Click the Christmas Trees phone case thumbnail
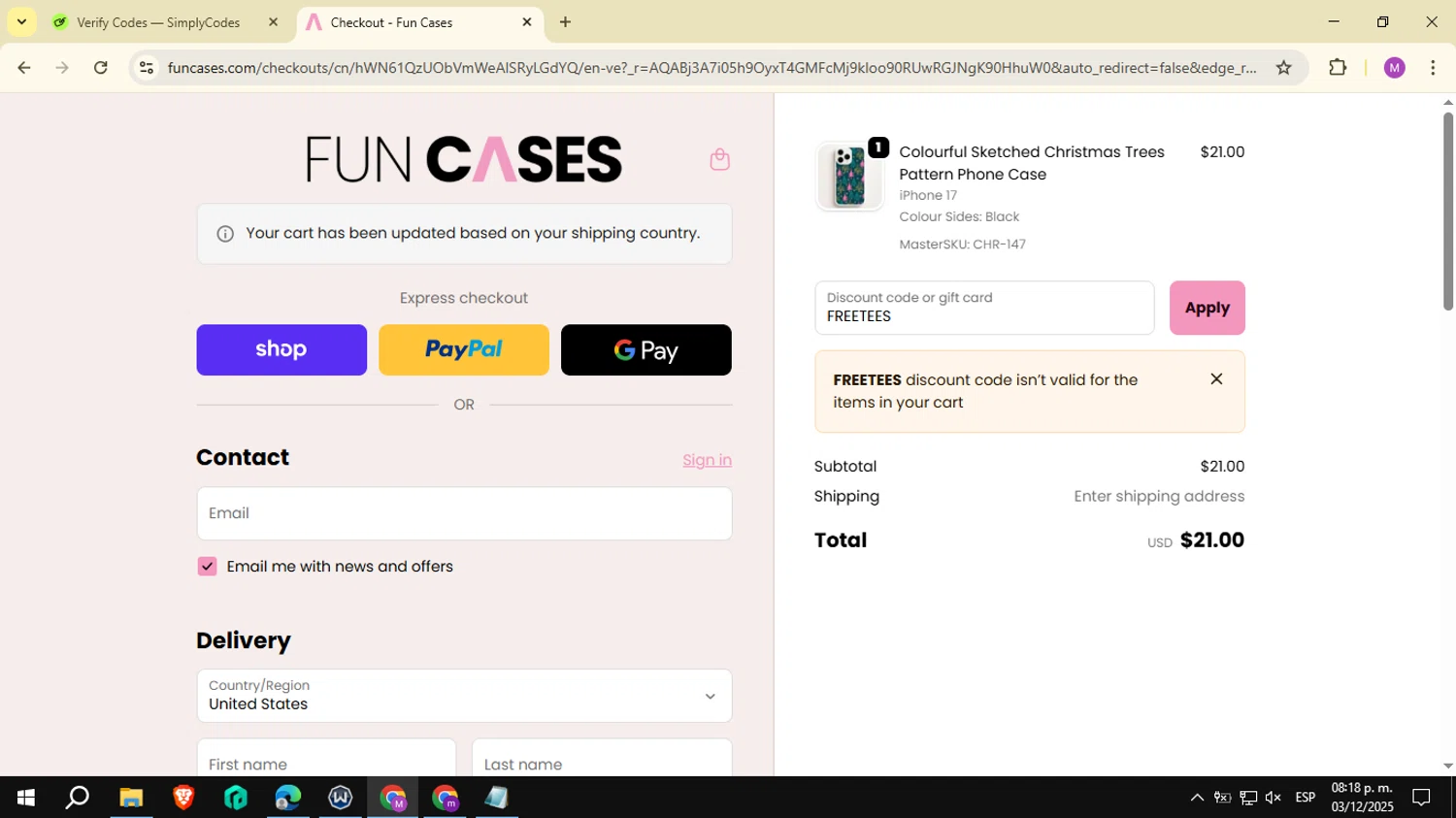This screenshot has height=818, width=1456. (x=849, y=177)
